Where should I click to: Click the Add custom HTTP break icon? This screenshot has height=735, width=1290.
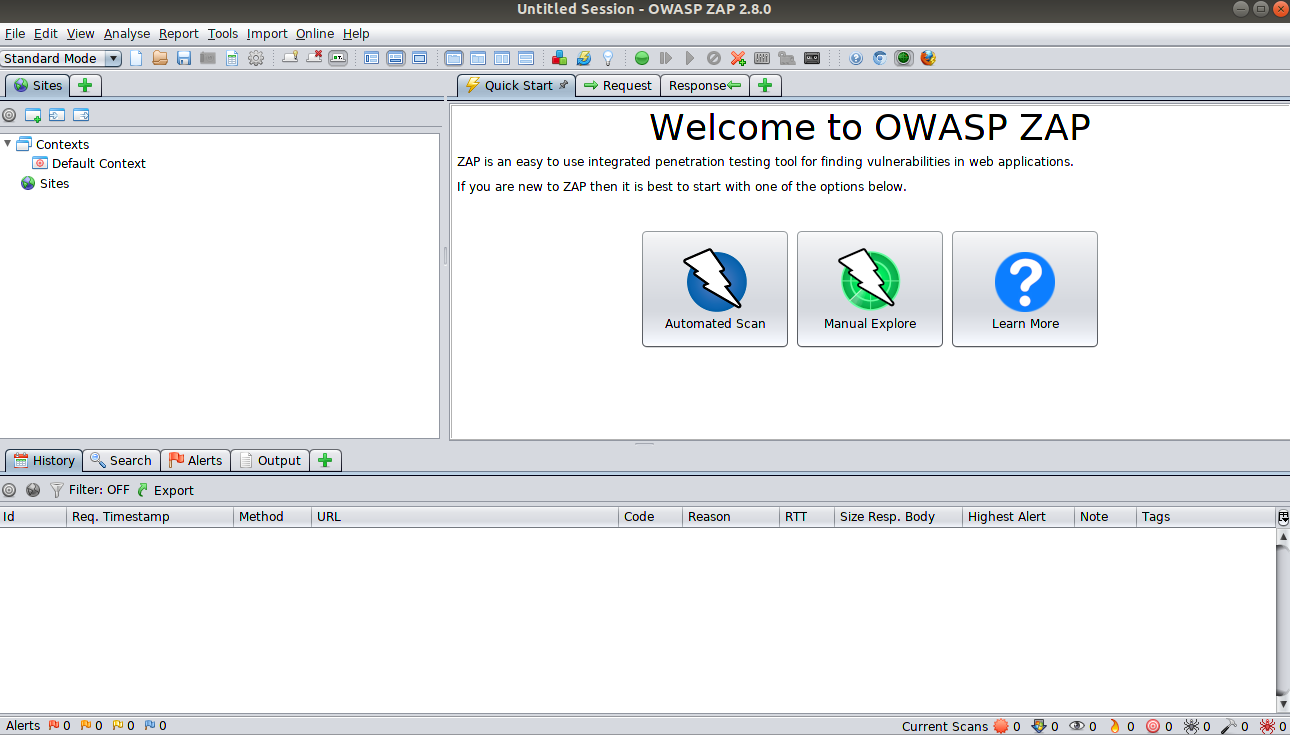coord(738,58)
